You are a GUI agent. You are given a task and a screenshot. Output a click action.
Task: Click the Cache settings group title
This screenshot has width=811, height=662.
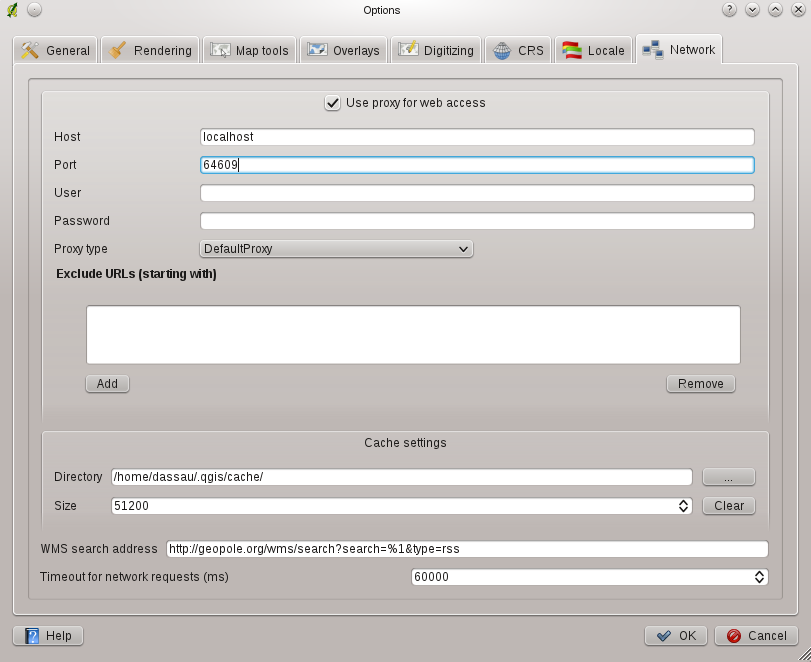click(405, 443)
